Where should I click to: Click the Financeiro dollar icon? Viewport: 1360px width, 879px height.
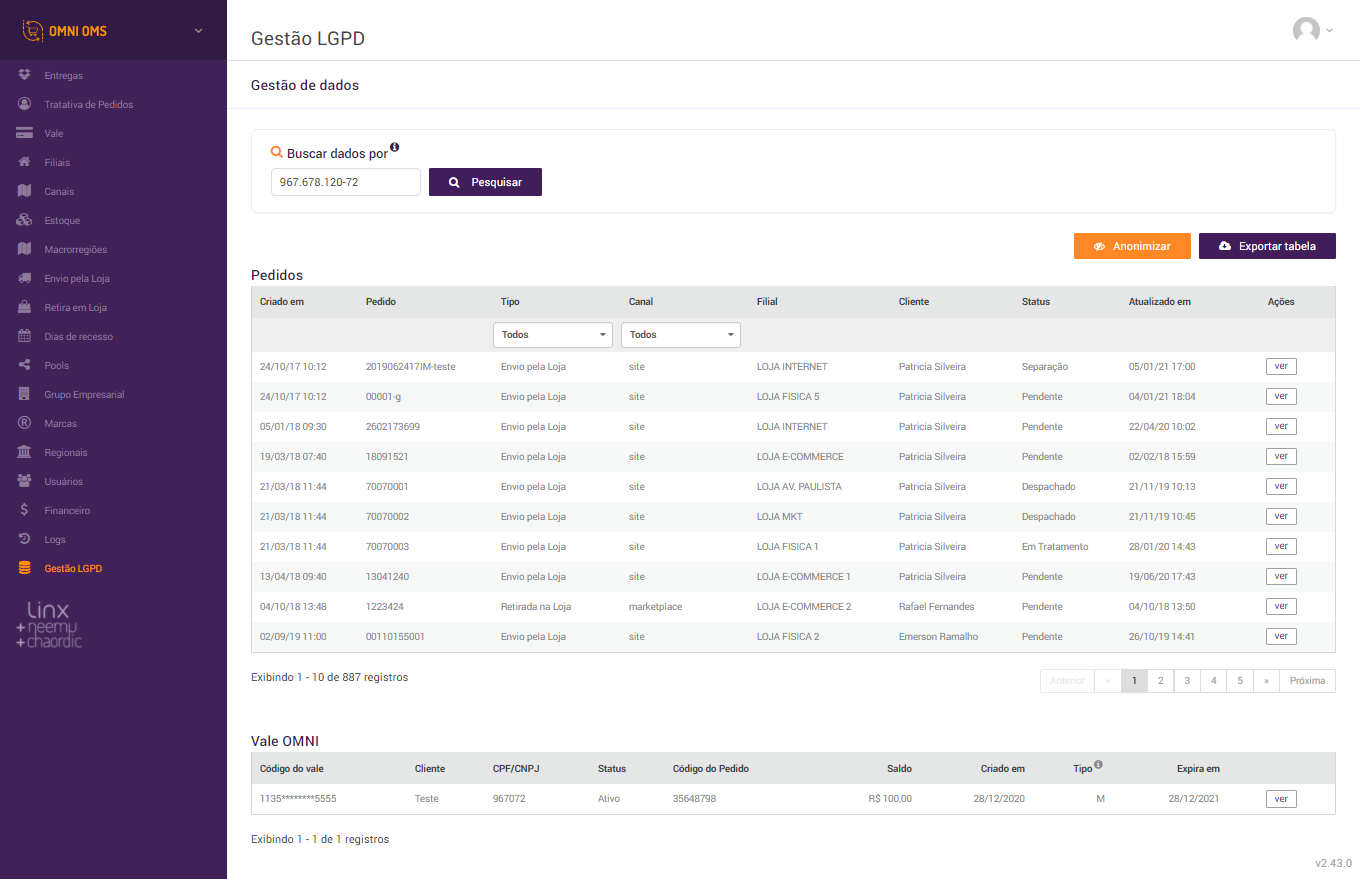[25, 510]
